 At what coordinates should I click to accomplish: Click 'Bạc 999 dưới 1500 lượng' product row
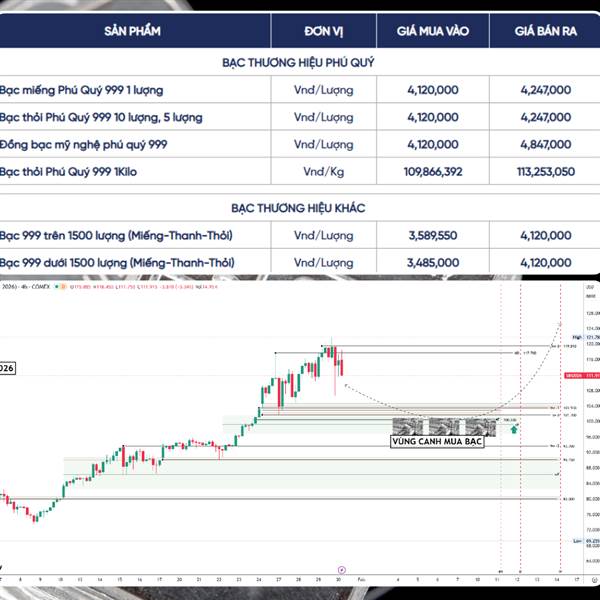[117, 263]
